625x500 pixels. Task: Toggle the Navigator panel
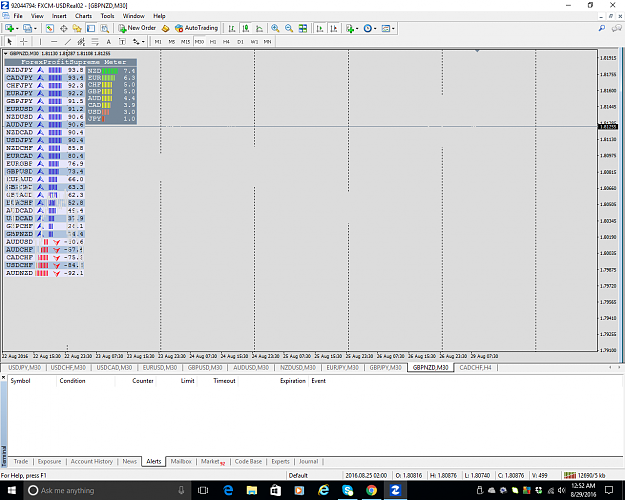77,28
